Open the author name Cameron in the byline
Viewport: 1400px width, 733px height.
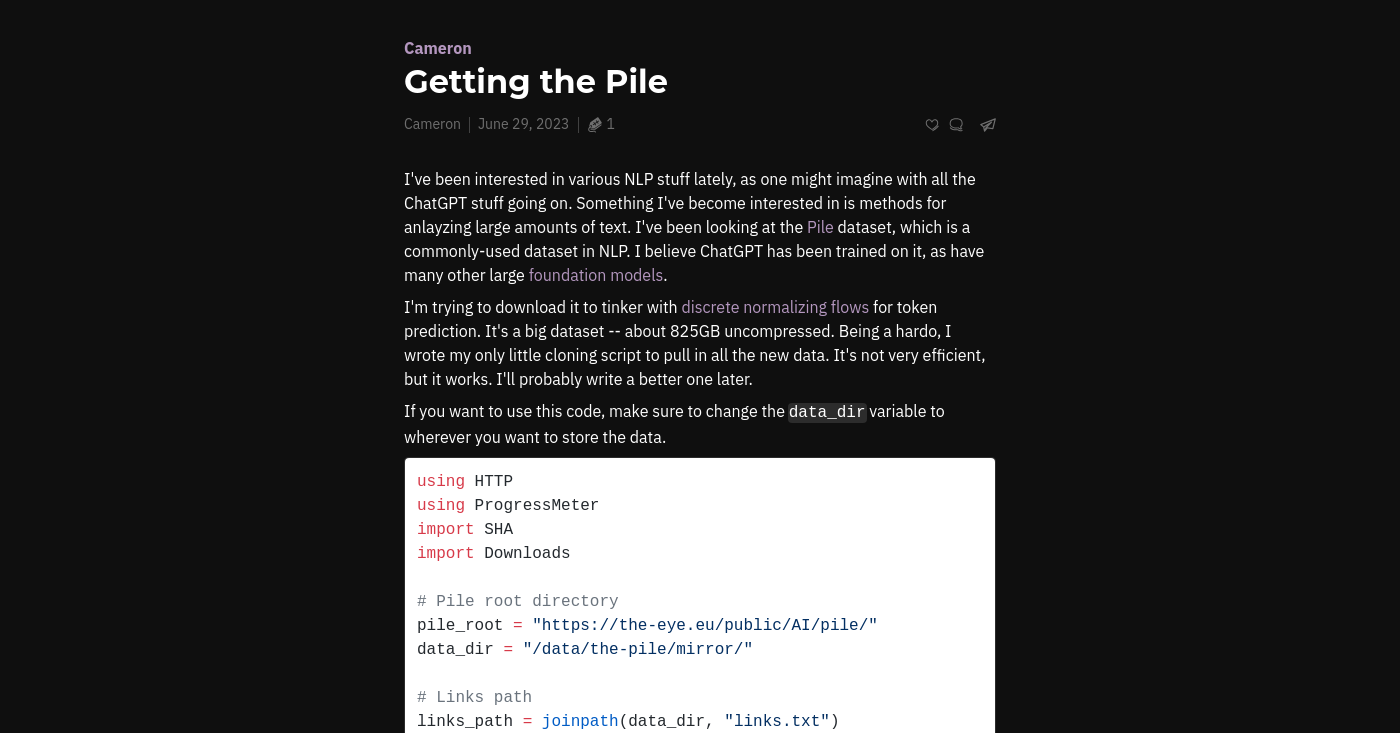432,124
